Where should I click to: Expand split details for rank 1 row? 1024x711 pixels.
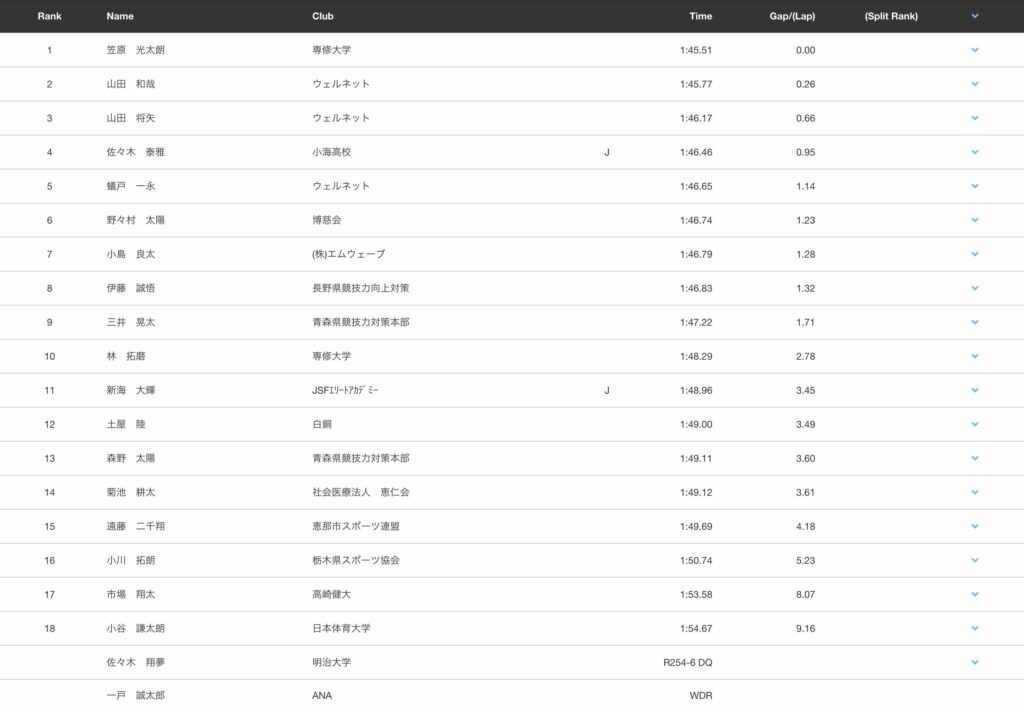[974, 50]
